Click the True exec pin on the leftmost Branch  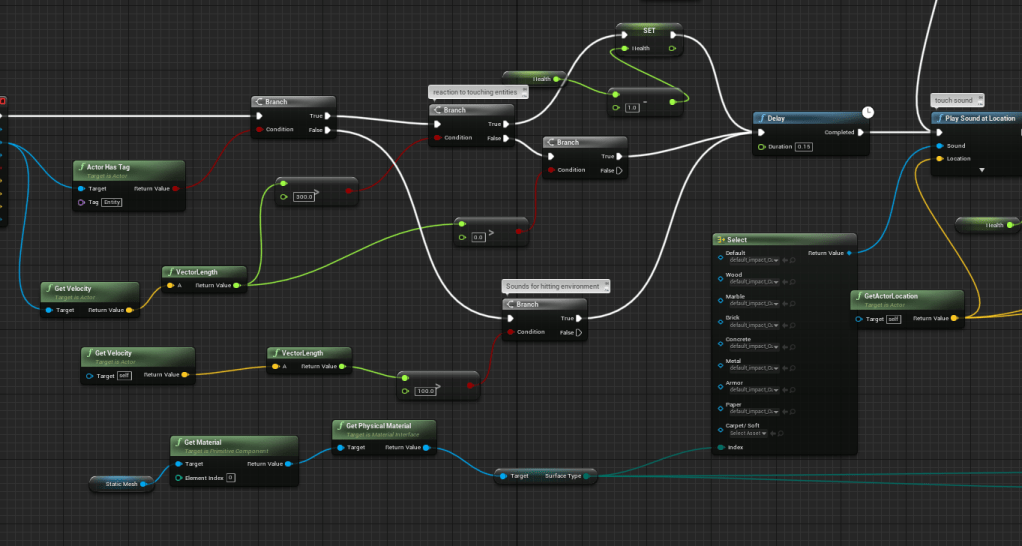[342, 116]
